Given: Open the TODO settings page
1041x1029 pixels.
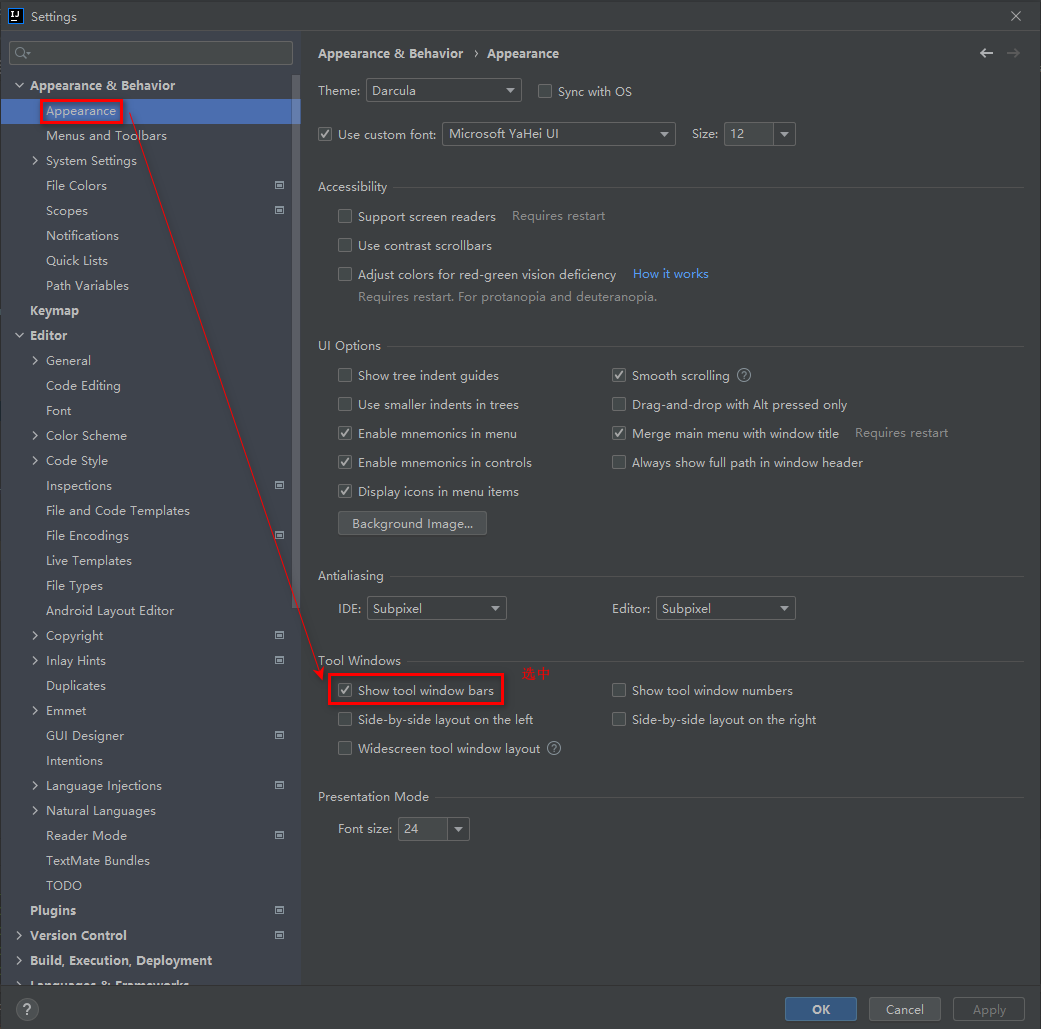Looking at the screenshot, I should [x=64, y=886].
